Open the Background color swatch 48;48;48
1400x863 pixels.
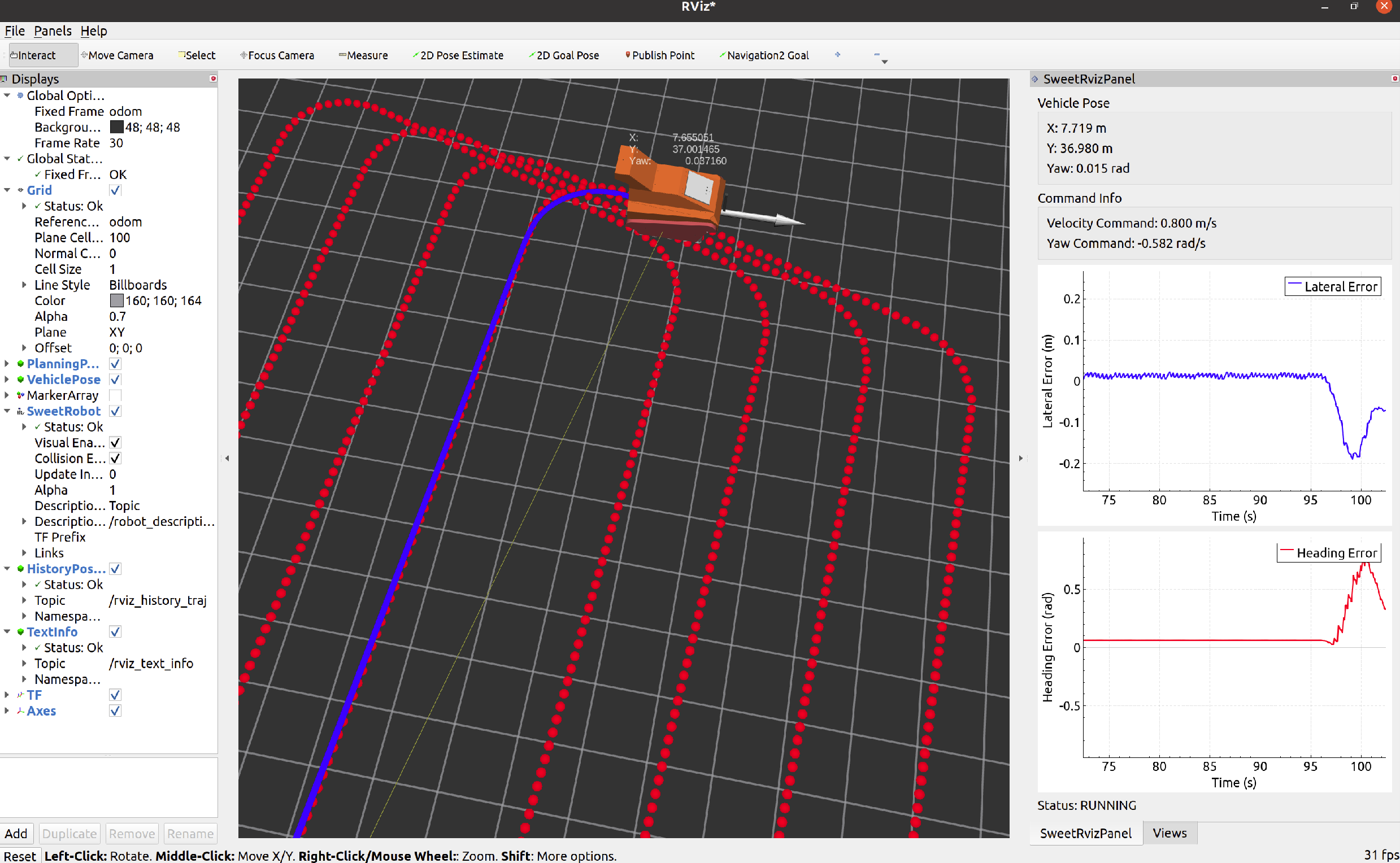point(116,127)
